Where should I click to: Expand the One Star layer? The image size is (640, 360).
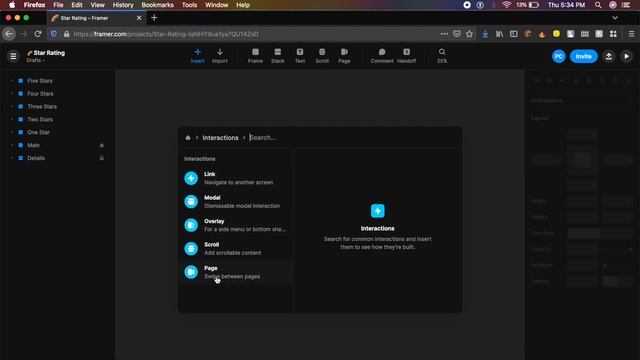coord(12,132)
